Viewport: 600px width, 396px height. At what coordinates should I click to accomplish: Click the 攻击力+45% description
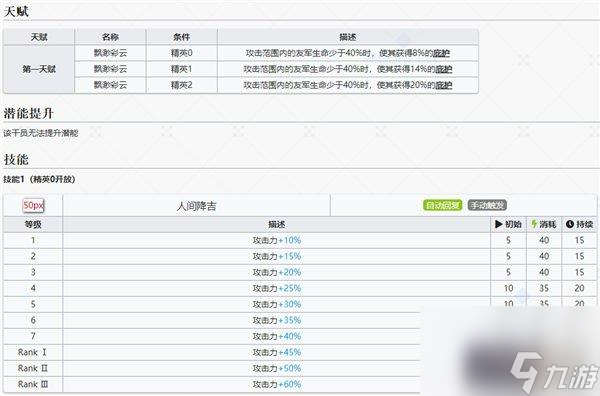(276, 352)
